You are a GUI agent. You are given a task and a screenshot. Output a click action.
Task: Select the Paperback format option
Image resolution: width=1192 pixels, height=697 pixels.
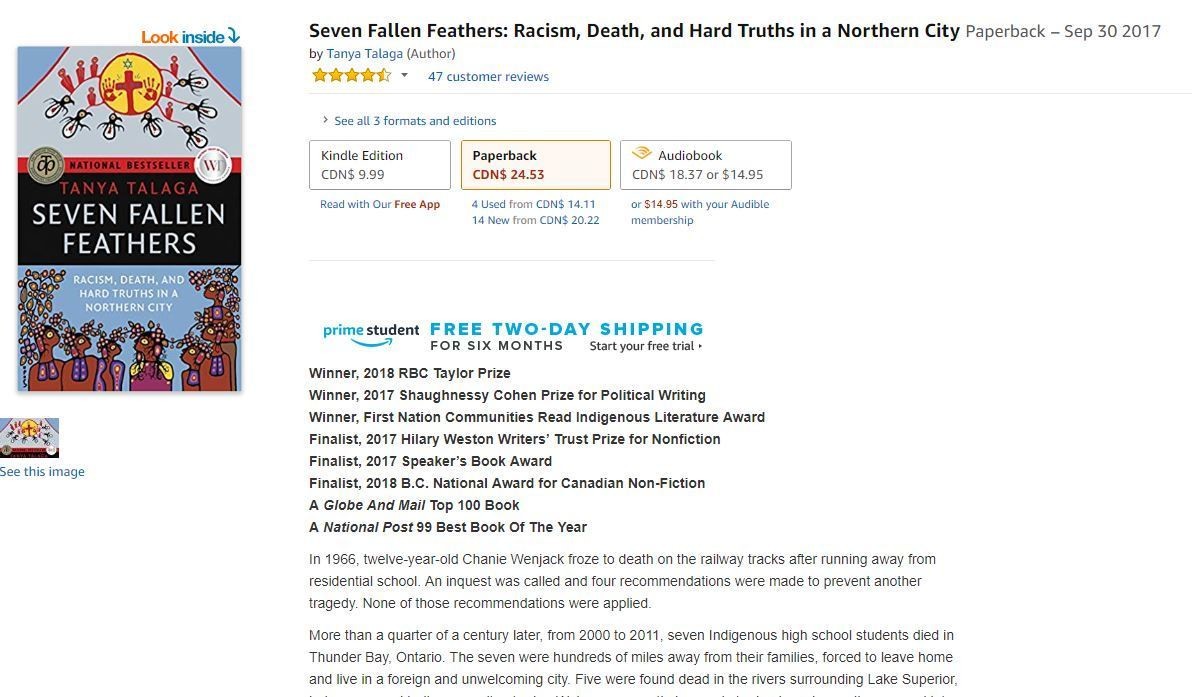click(x=535, y=165)
